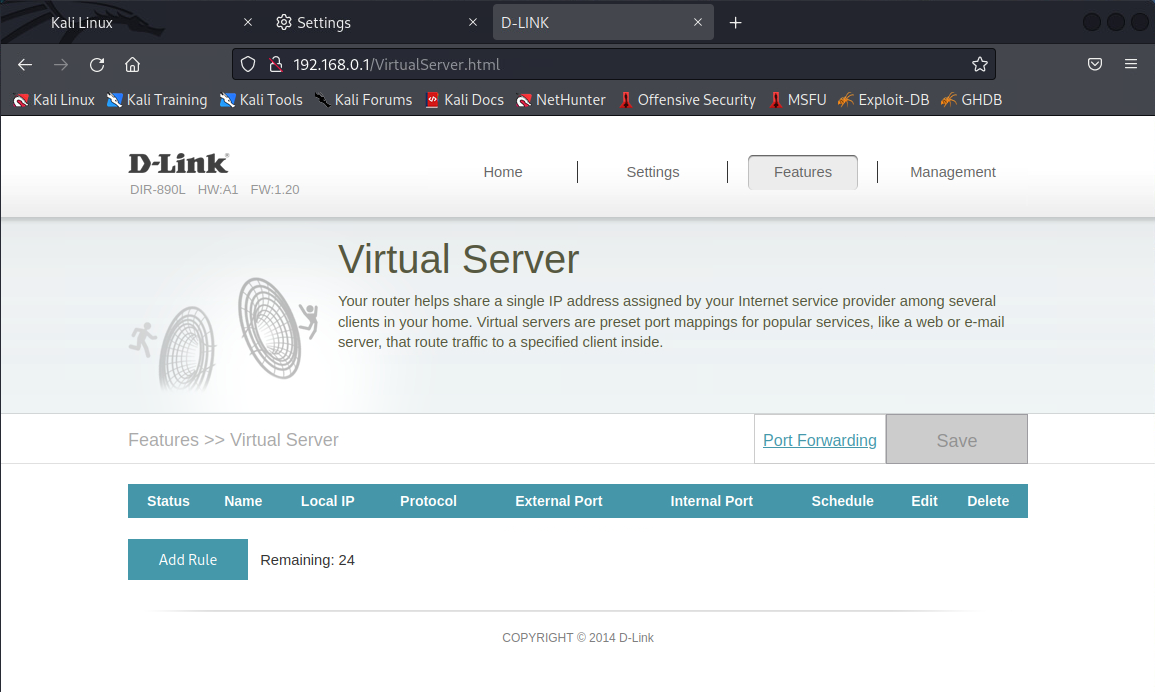Open the Pocket save icon
The image size is (1155, 692).
click(x=1095, y=65)
